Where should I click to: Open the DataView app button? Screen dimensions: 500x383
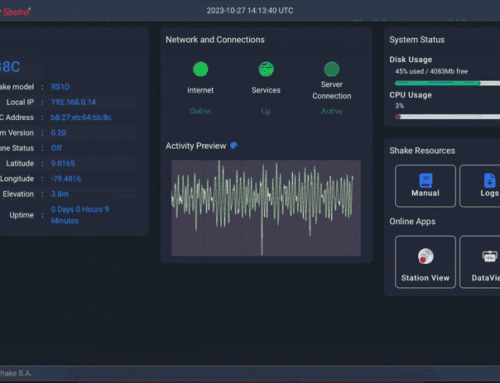480,262
